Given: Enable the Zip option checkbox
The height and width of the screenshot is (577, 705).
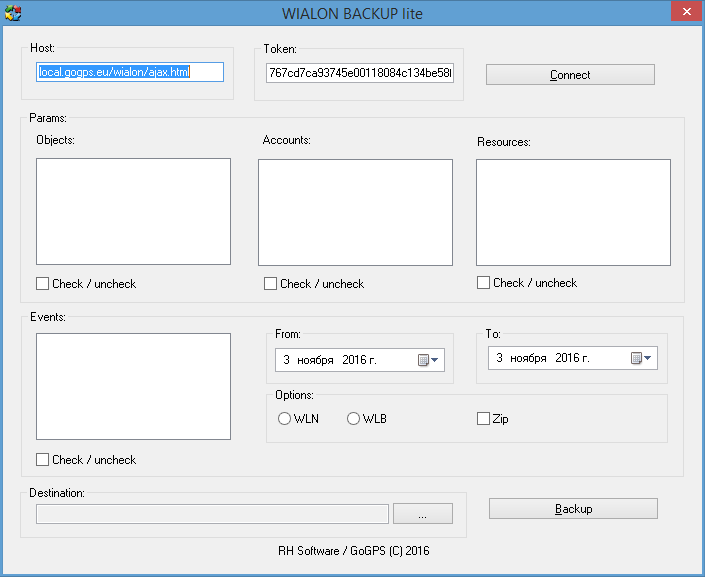Looking at the screenshot, I should click(484, 419).
